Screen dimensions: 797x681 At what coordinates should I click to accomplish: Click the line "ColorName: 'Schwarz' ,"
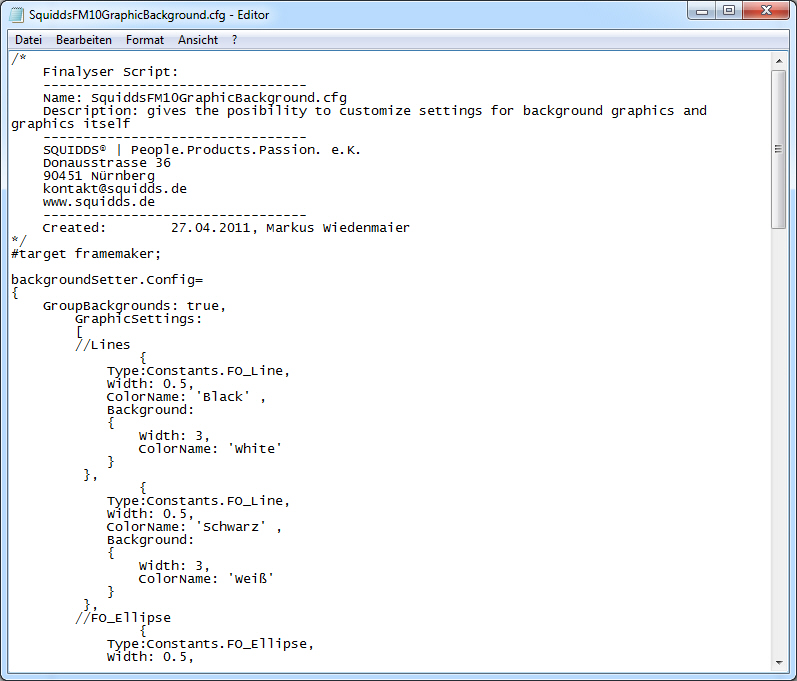194,527
